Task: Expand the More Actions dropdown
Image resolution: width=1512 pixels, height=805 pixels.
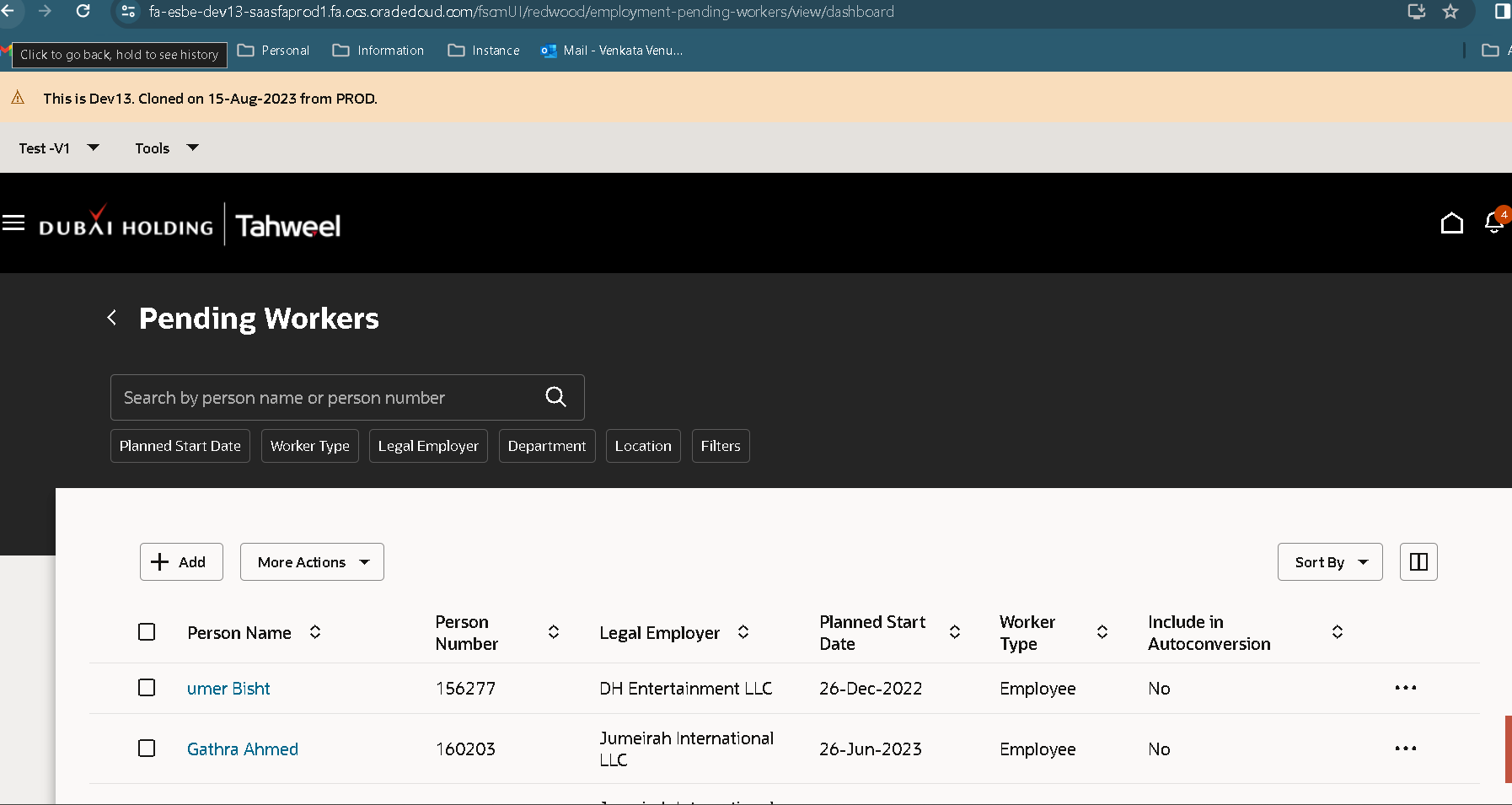Action: click(312, 562)
